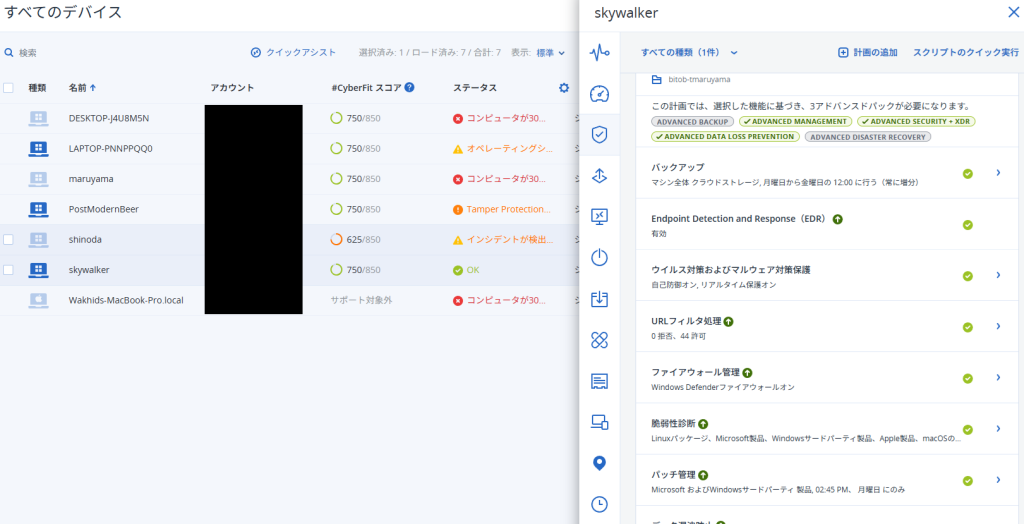
Task: Click クイックアシスト button
Action: (x=293, y=52)
